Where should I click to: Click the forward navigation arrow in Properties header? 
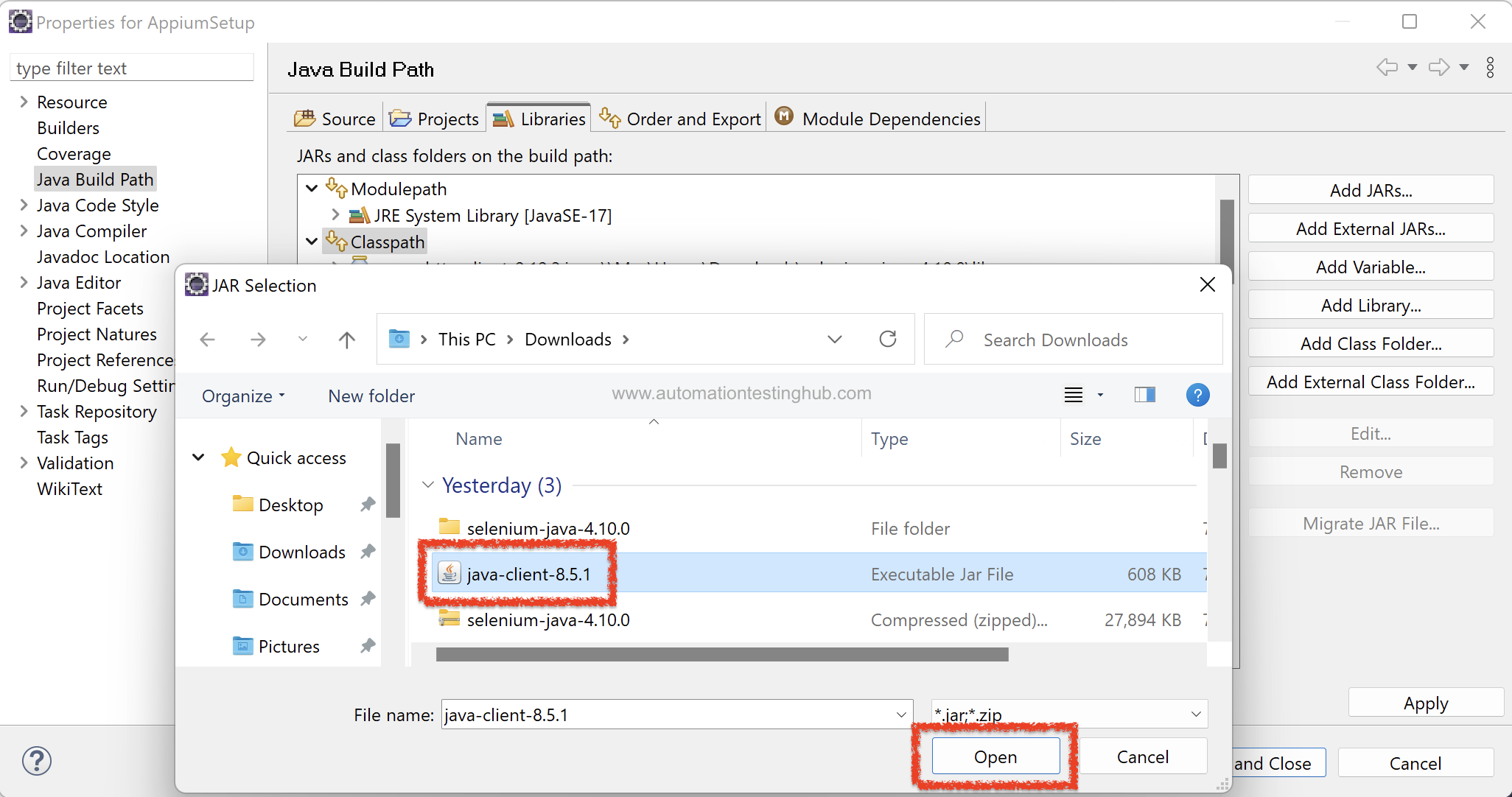point(1439,67)
